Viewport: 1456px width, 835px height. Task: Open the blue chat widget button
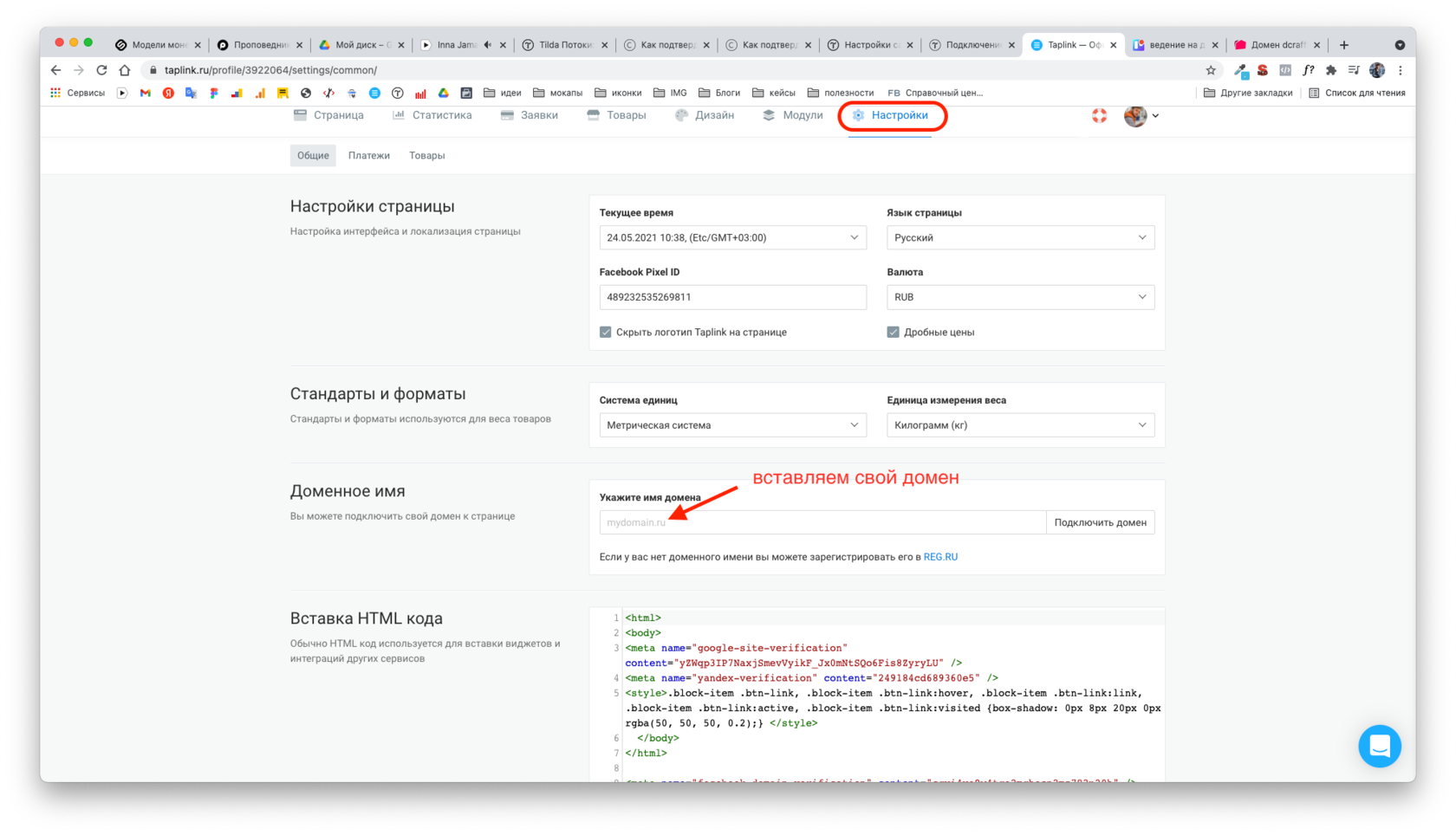click(x=1380, y=746)
